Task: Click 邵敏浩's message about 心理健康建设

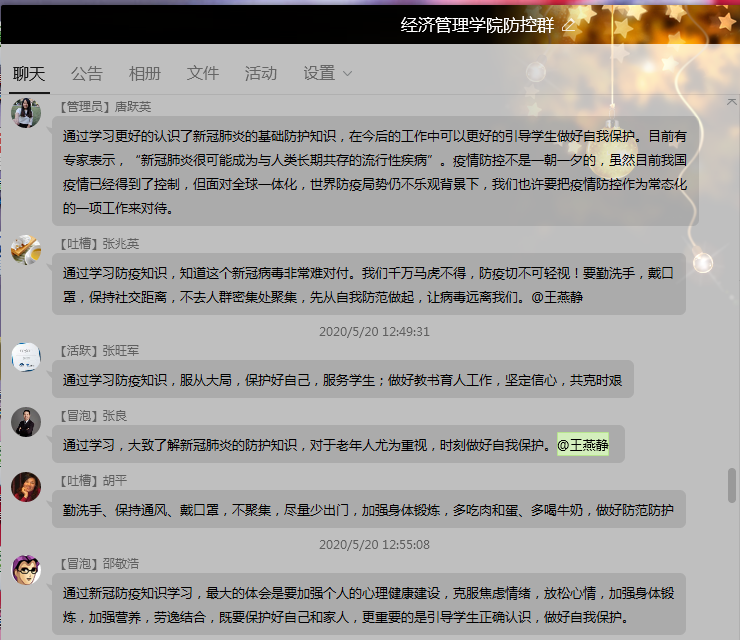Action: pyautogui.click(x=369, y=604)
